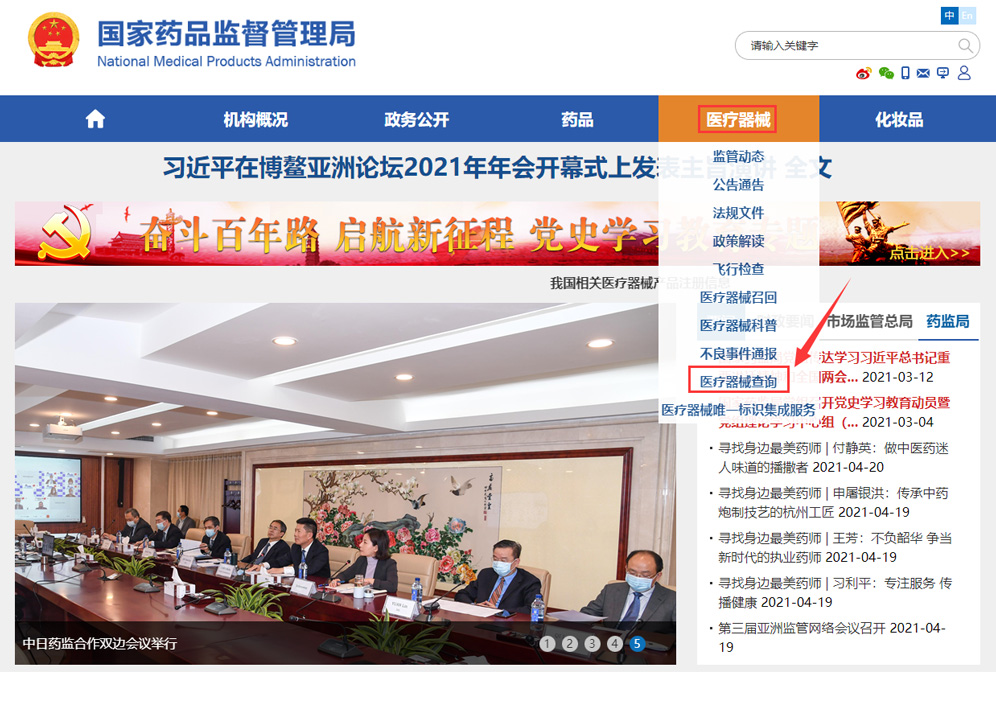
Task: Switch language to En
Action: point(967,15)
